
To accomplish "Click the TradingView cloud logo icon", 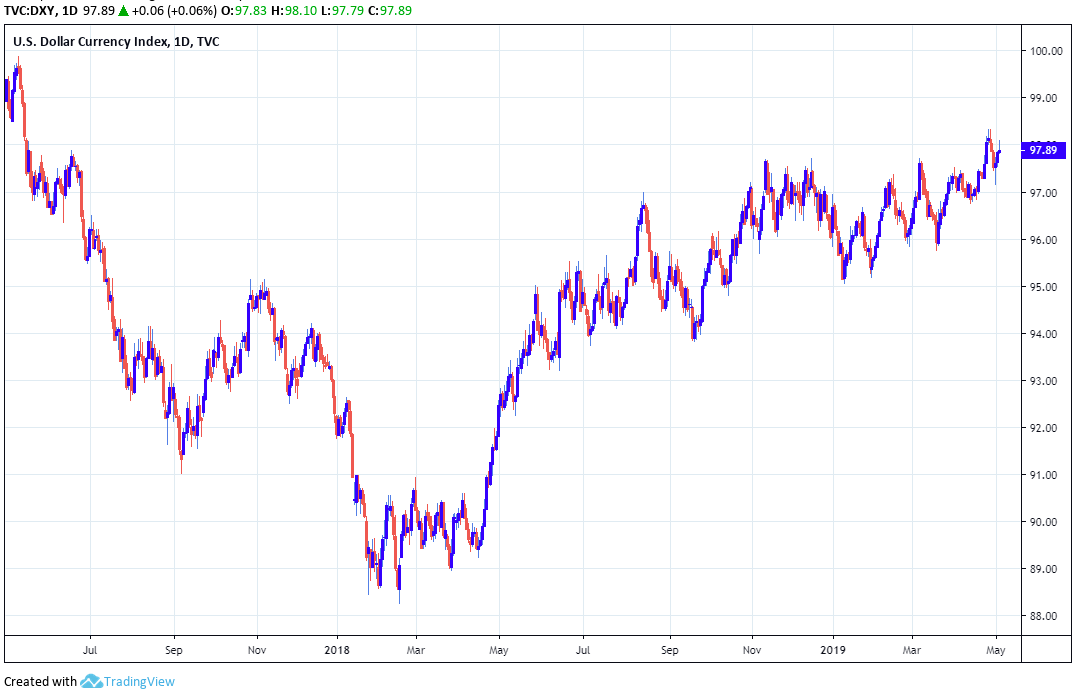I will 92,681.
